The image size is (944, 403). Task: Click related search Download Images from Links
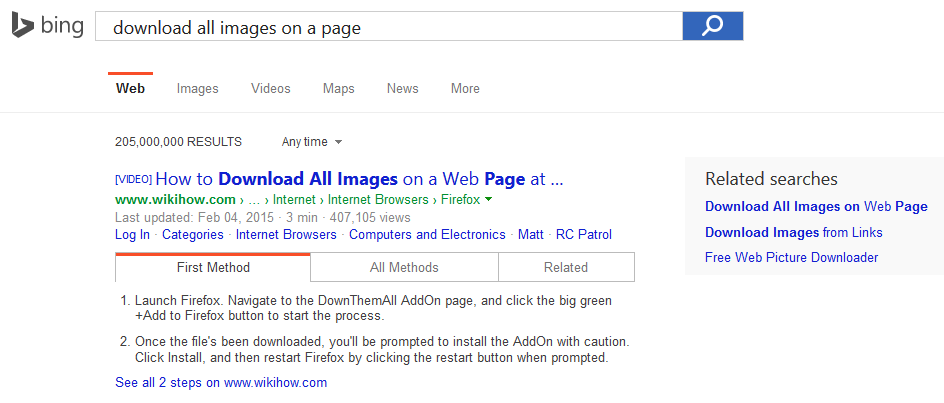(x=793, y=232)
